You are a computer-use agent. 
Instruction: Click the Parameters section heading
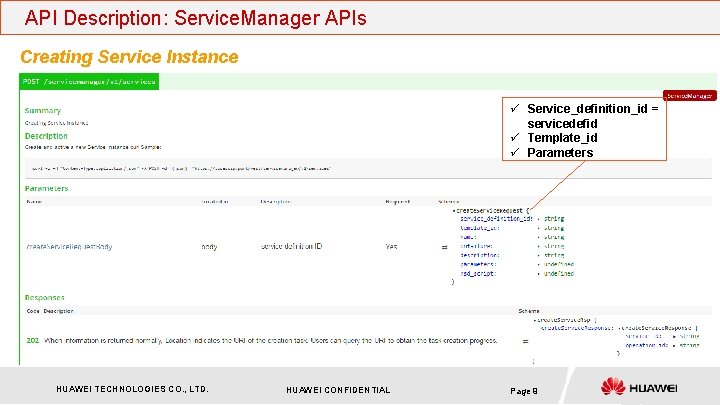coord(46,188)
